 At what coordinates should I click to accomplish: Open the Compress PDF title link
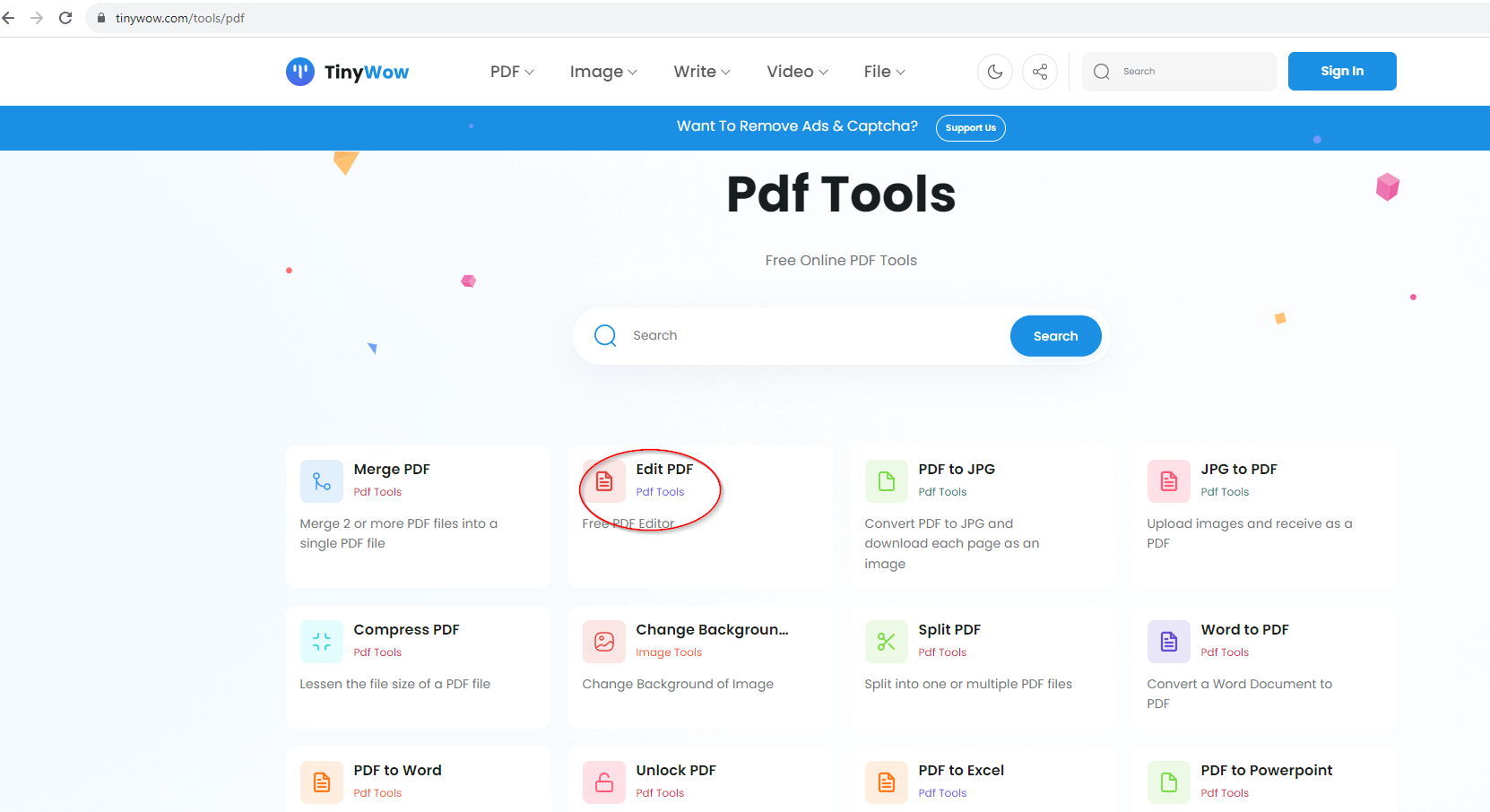click(406, 630)
